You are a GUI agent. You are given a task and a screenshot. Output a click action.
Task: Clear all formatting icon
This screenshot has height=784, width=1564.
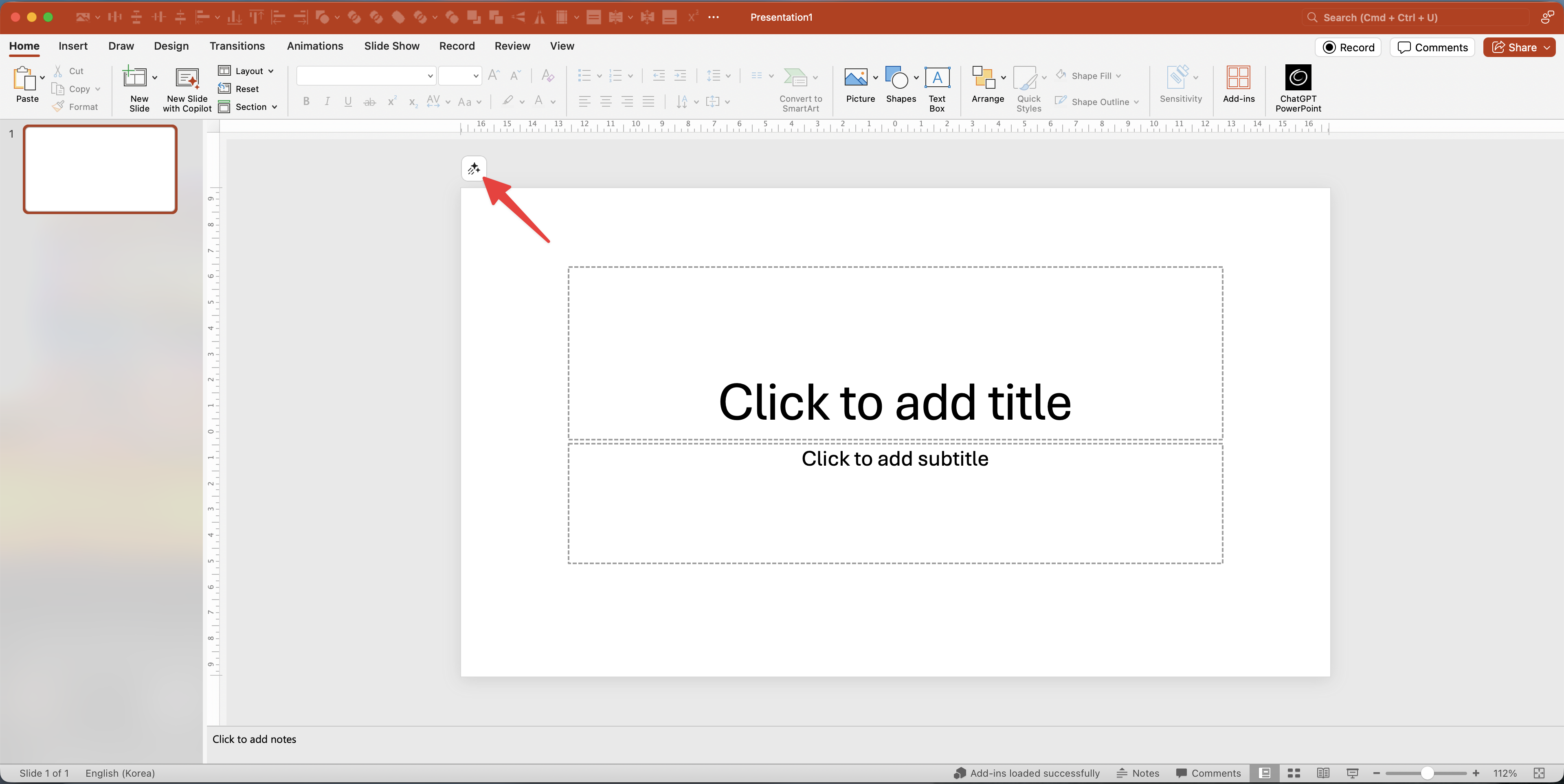tap(548, 75)
